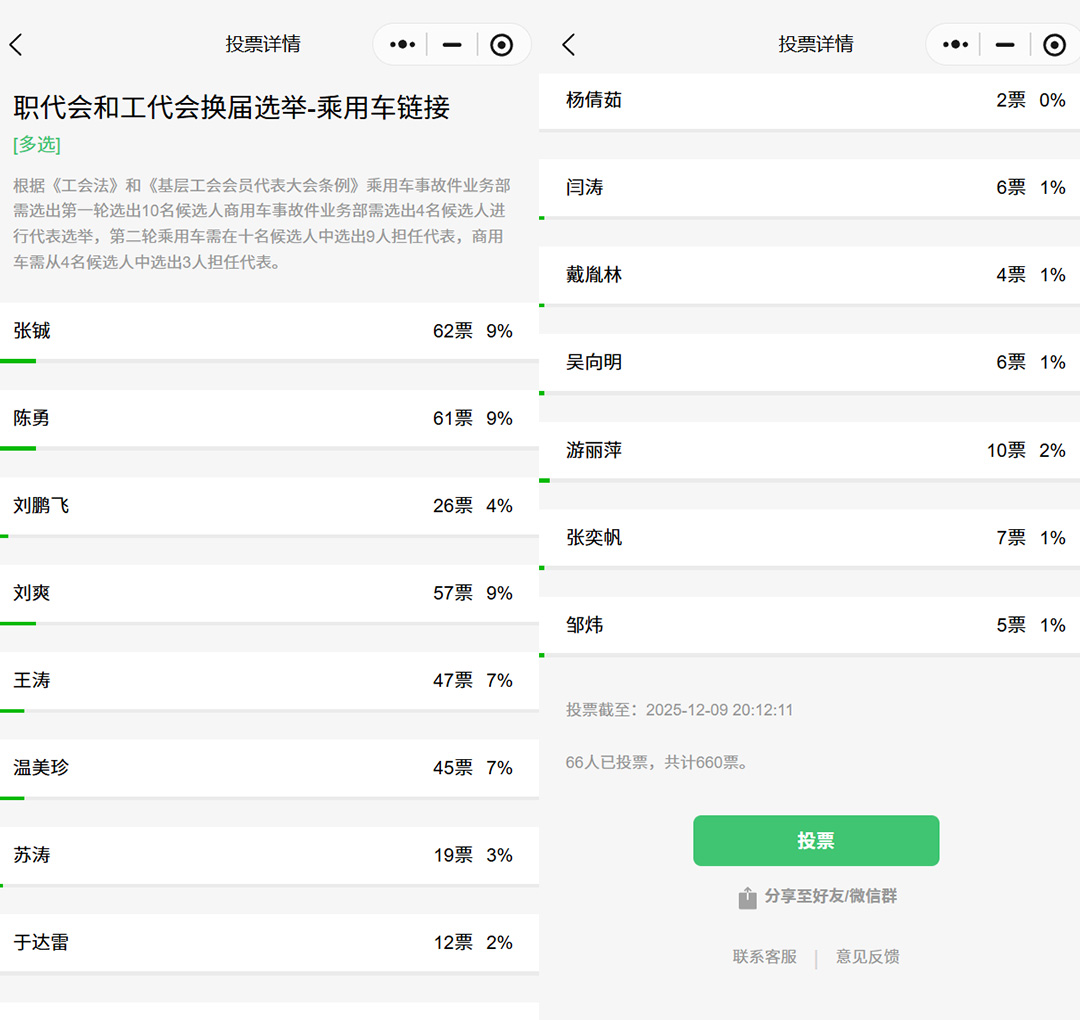This screenshot has height=1020, width=1080.
Task: Open three-dots menu on the right screen
Action: [x=954, y=44]
